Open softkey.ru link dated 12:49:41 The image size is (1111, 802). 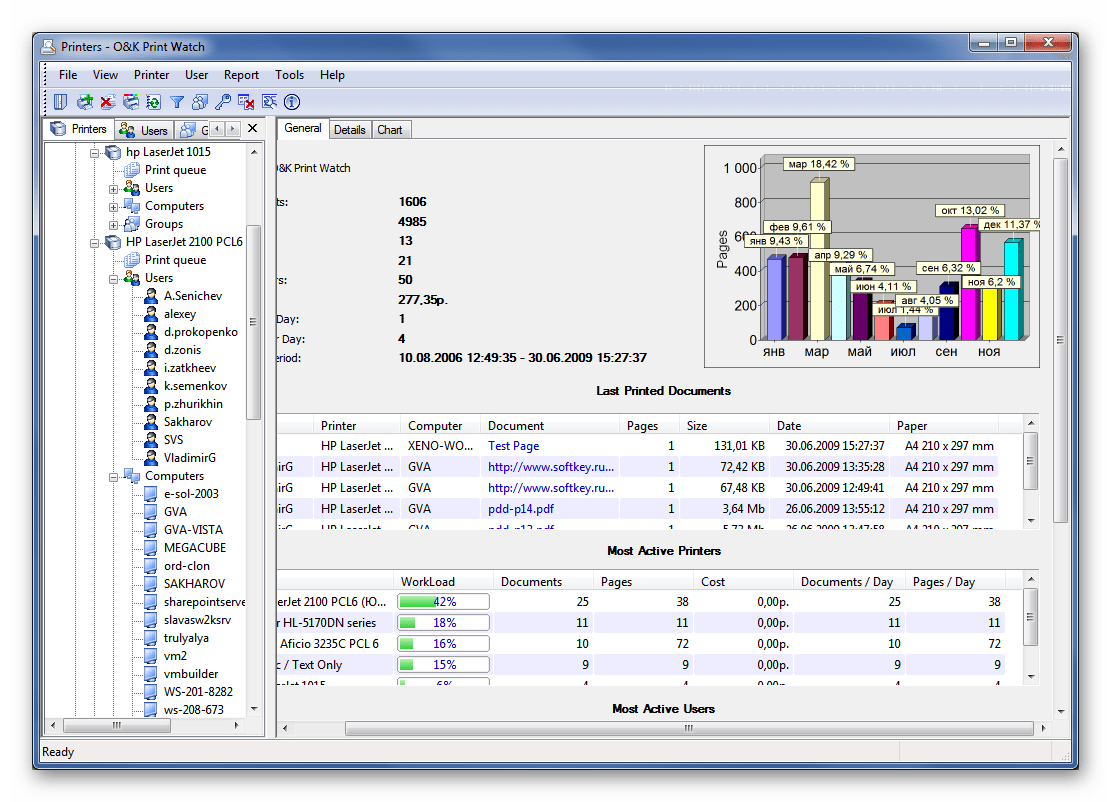point(551,488)
